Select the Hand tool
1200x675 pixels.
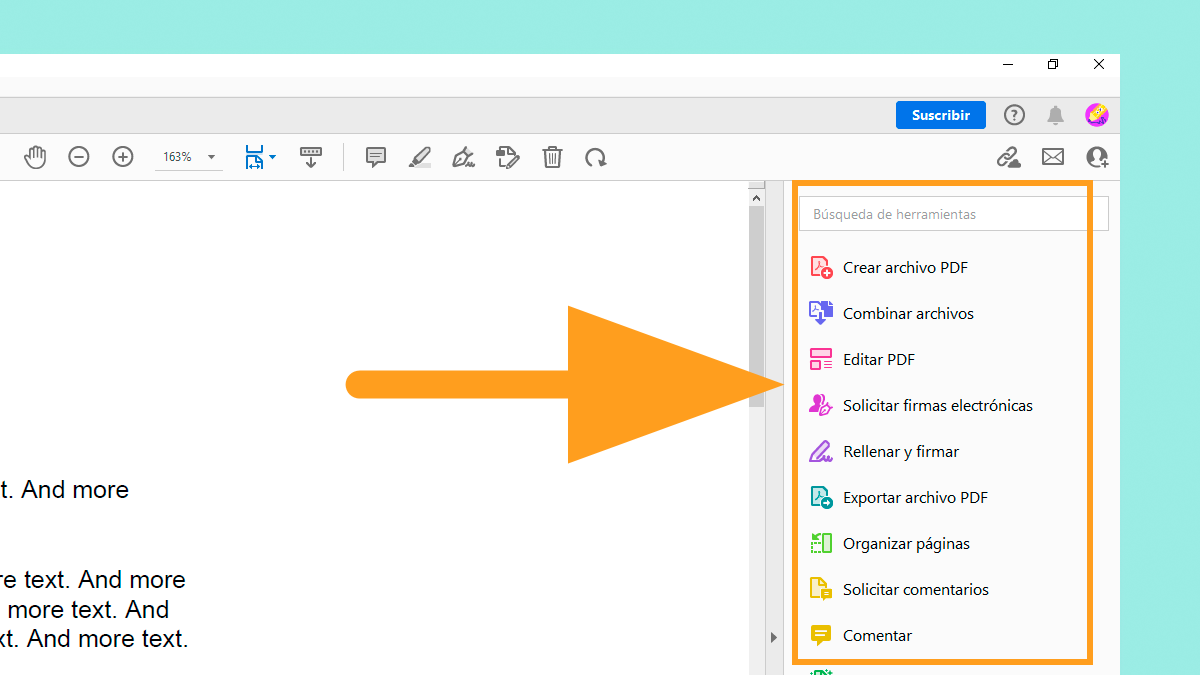[x=35, y=157]
